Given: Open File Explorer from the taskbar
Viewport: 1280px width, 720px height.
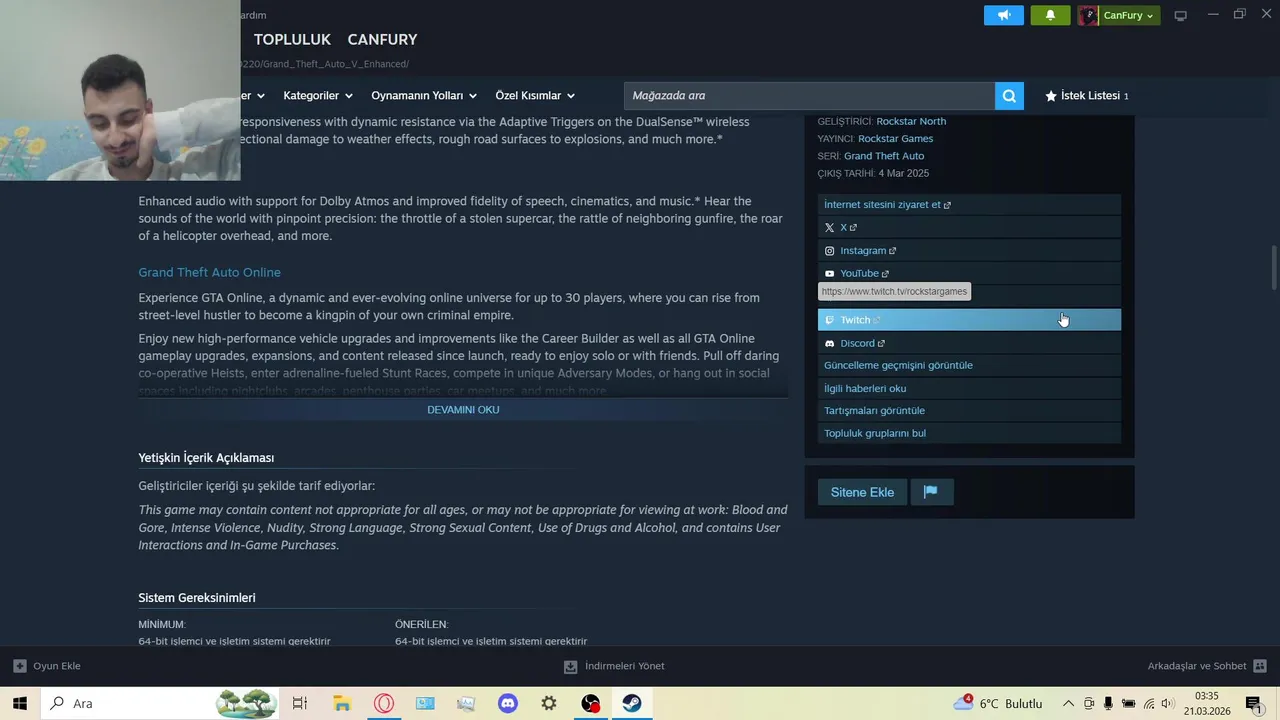Looking at the screenshot, I should click(x=342, y=703).
